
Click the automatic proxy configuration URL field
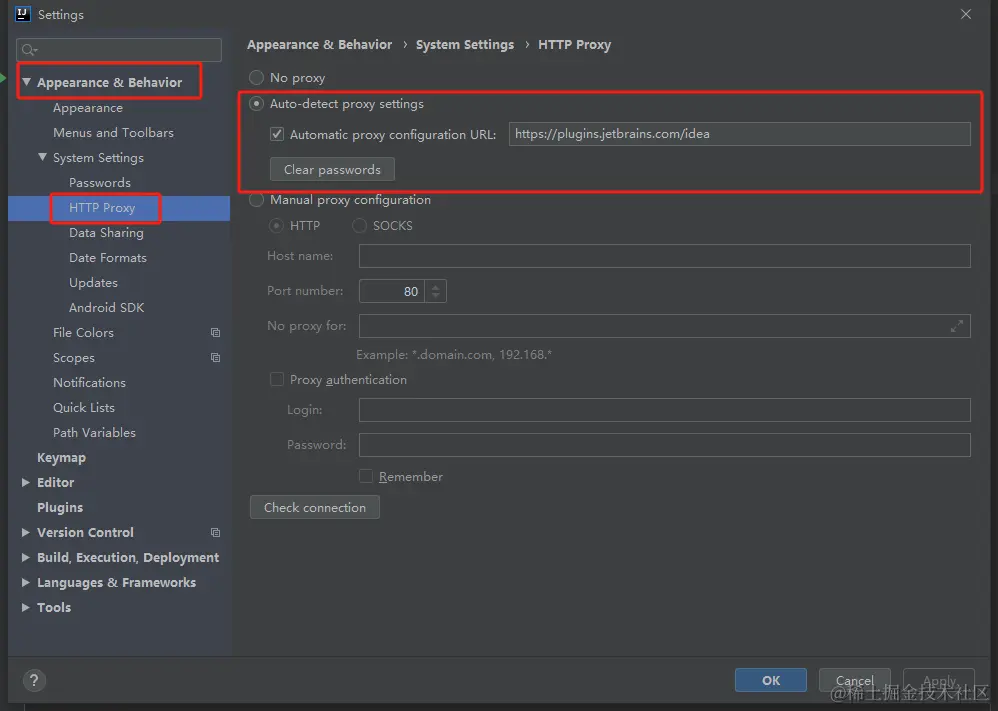(740, 134)
